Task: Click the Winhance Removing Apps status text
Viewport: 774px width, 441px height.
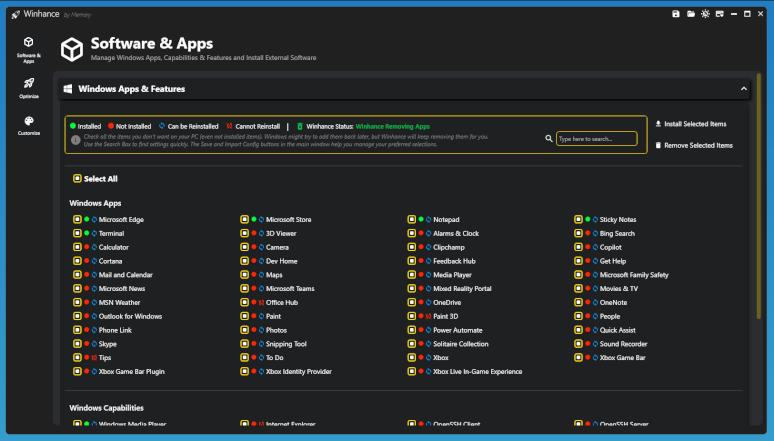Action: (392, 126)
